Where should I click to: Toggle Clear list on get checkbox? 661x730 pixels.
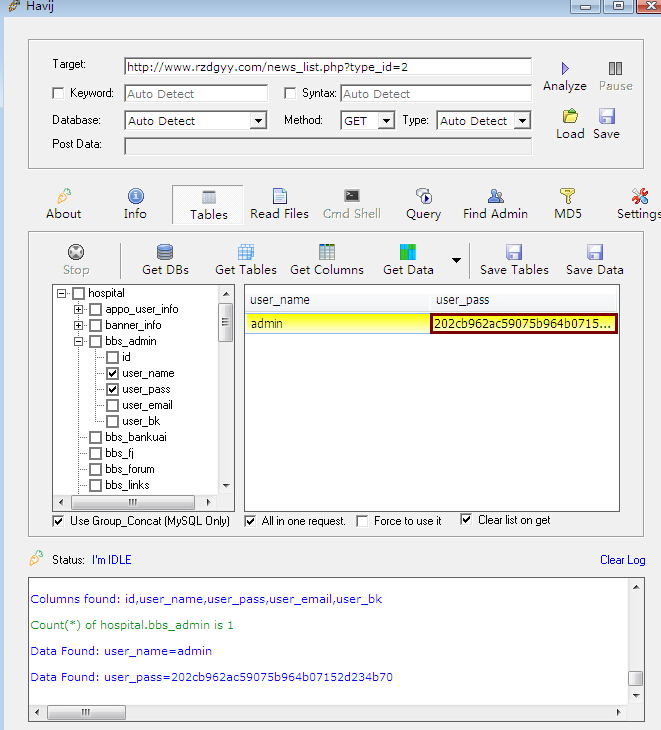pos(466,519)
